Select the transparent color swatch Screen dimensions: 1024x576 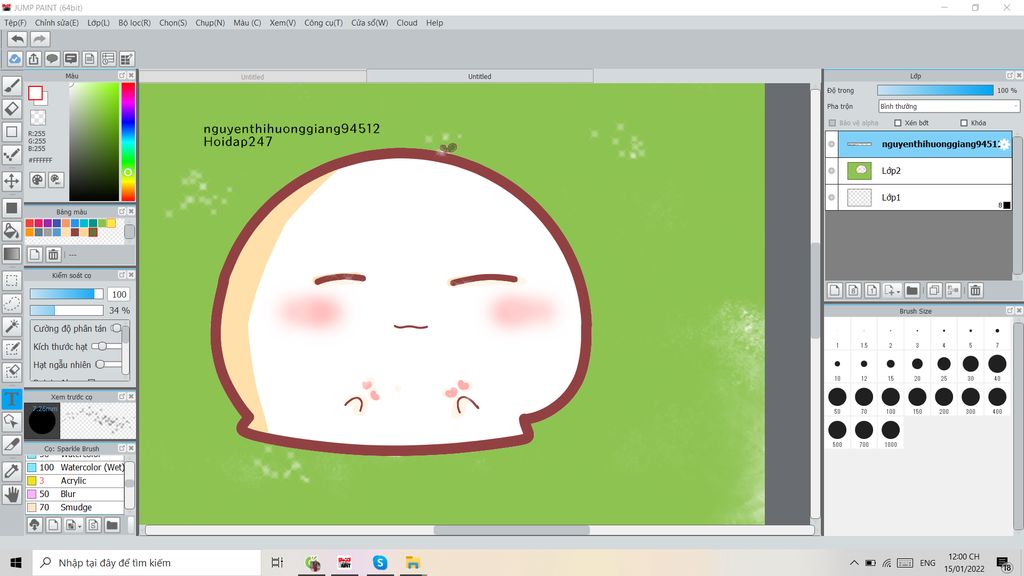(38, 118)
